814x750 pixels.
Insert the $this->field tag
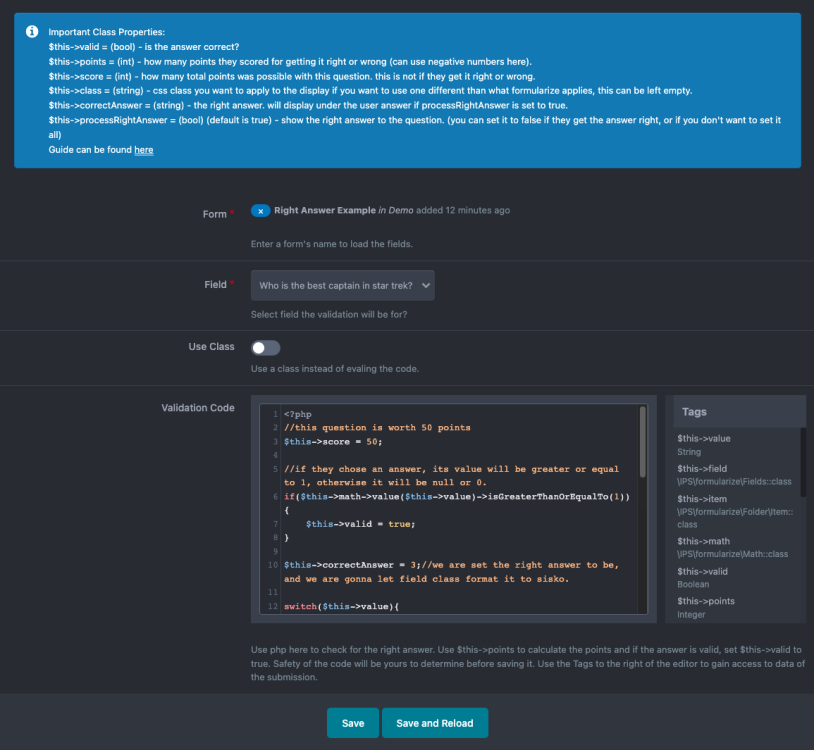click(x=701, y=468)
